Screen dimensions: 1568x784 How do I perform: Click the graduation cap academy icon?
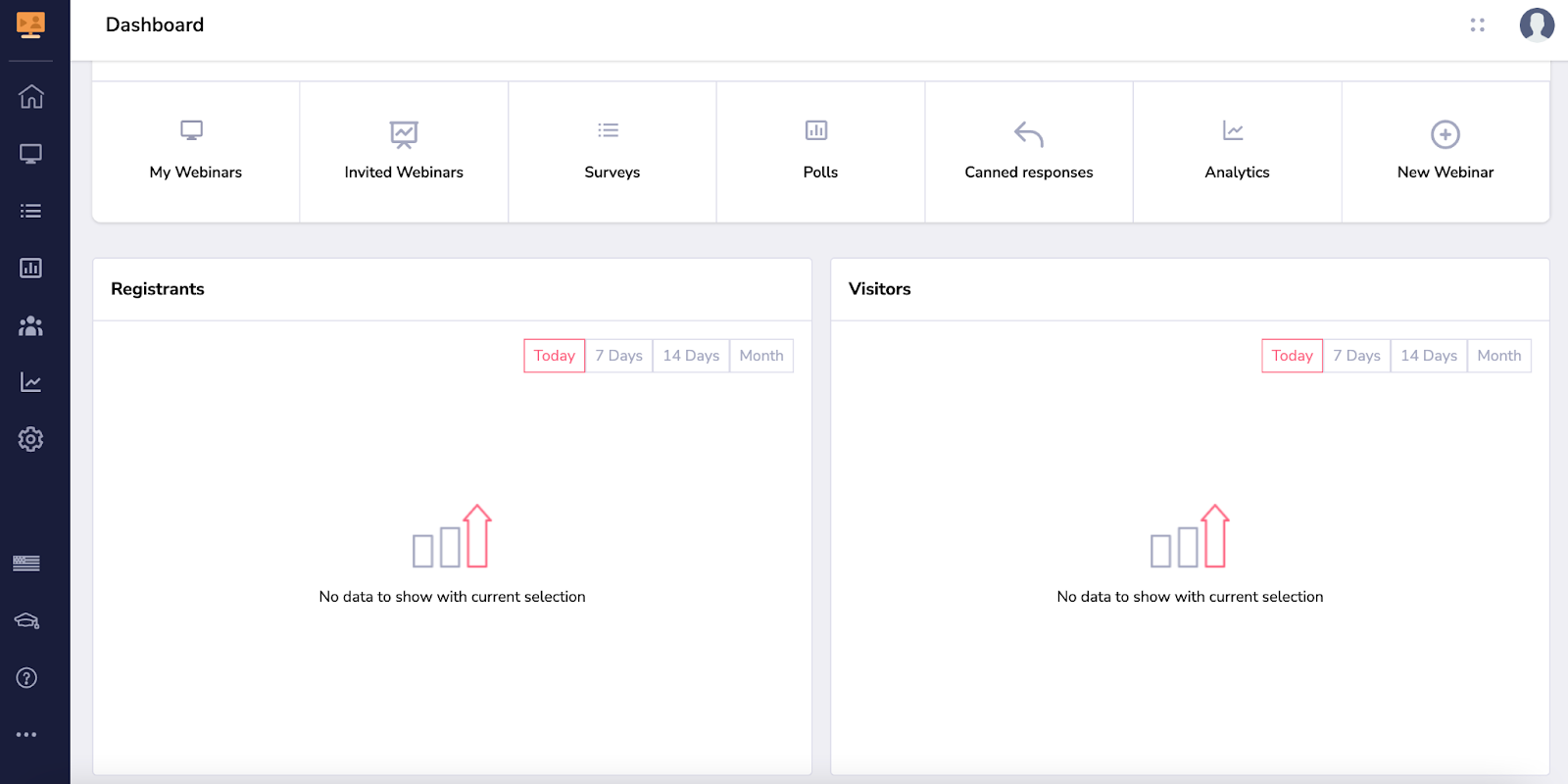pos(26,620)
